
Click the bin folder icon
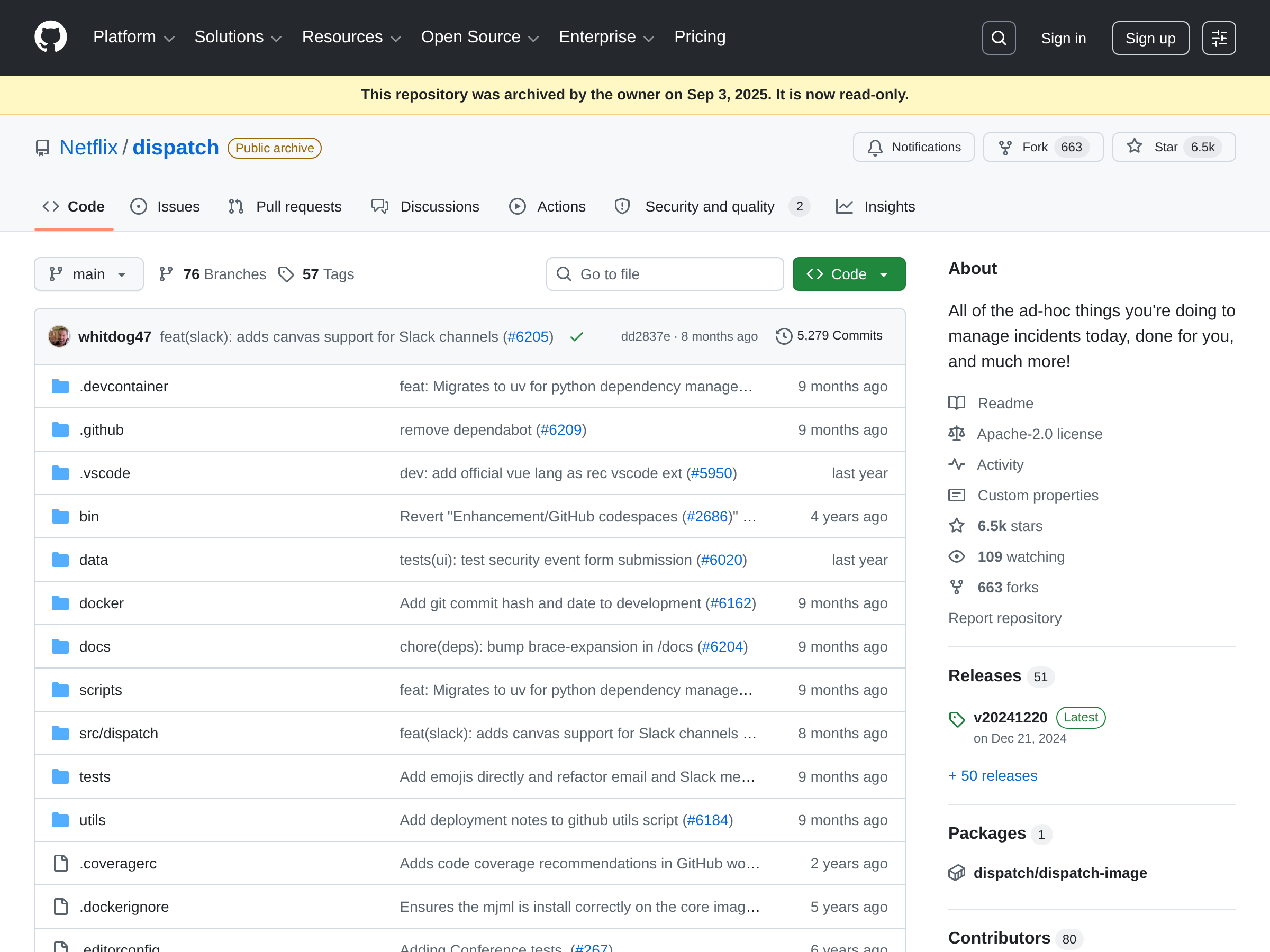(x=60, y=516)
